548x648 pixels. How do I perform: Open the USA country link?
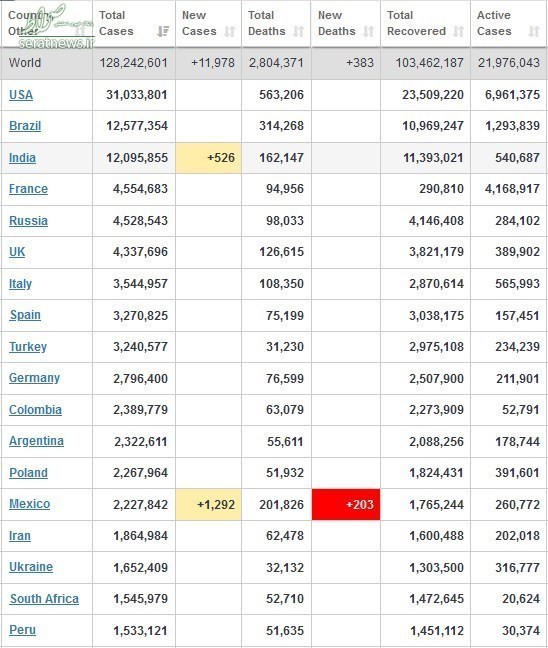(21, 95)
